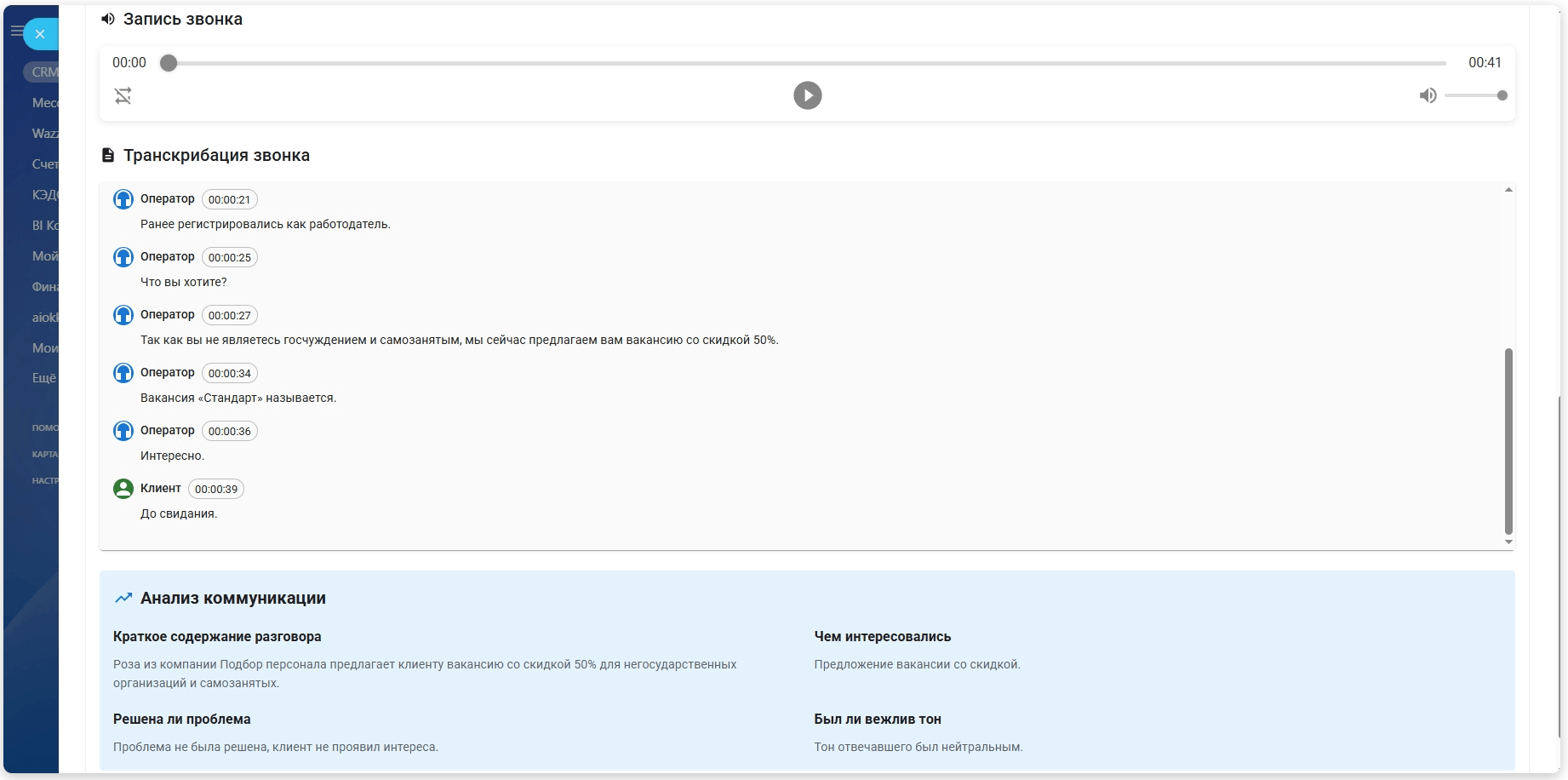Click the Оператор avatar at 00:00:21
This screenshot has height=780, width=1568.
[x=123, y=198]
